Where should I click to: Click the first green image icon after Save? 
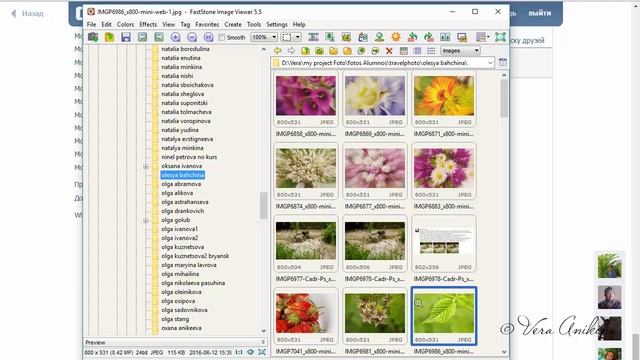pos(142,37)
